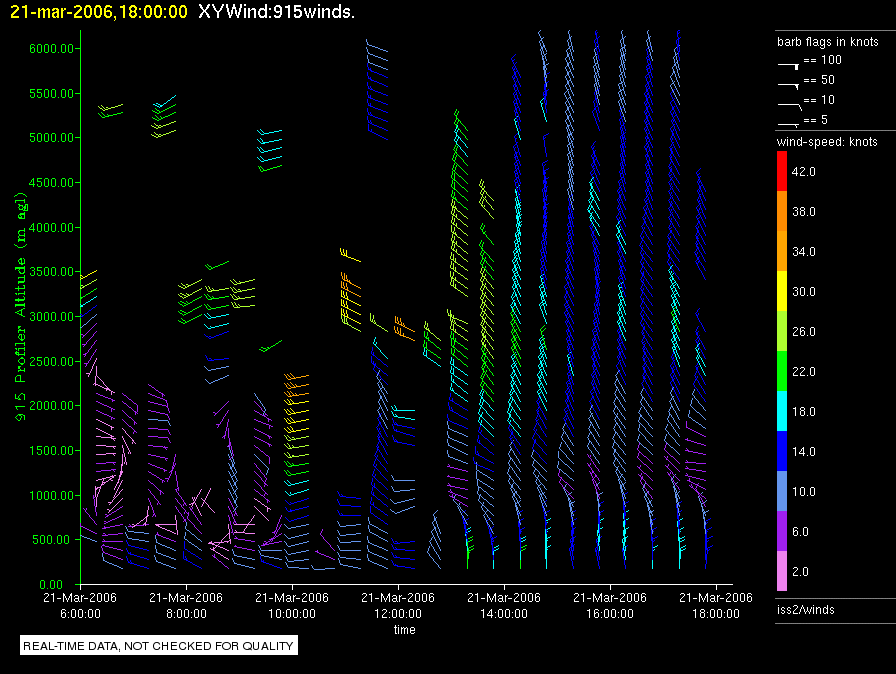Click the light blue 10.0 knots swatch

(782, 491)
